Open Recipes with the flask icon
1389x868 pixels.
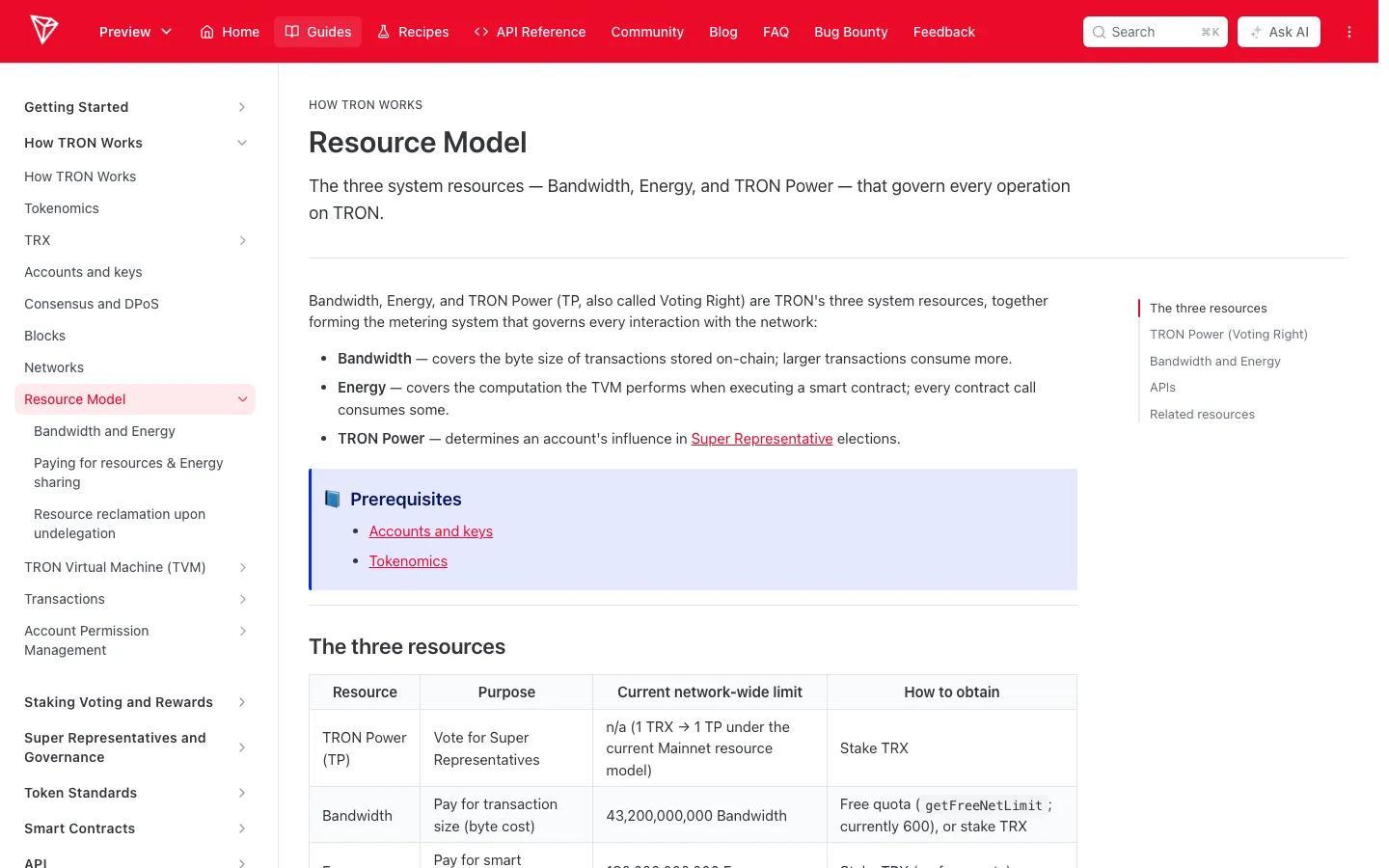383,32
